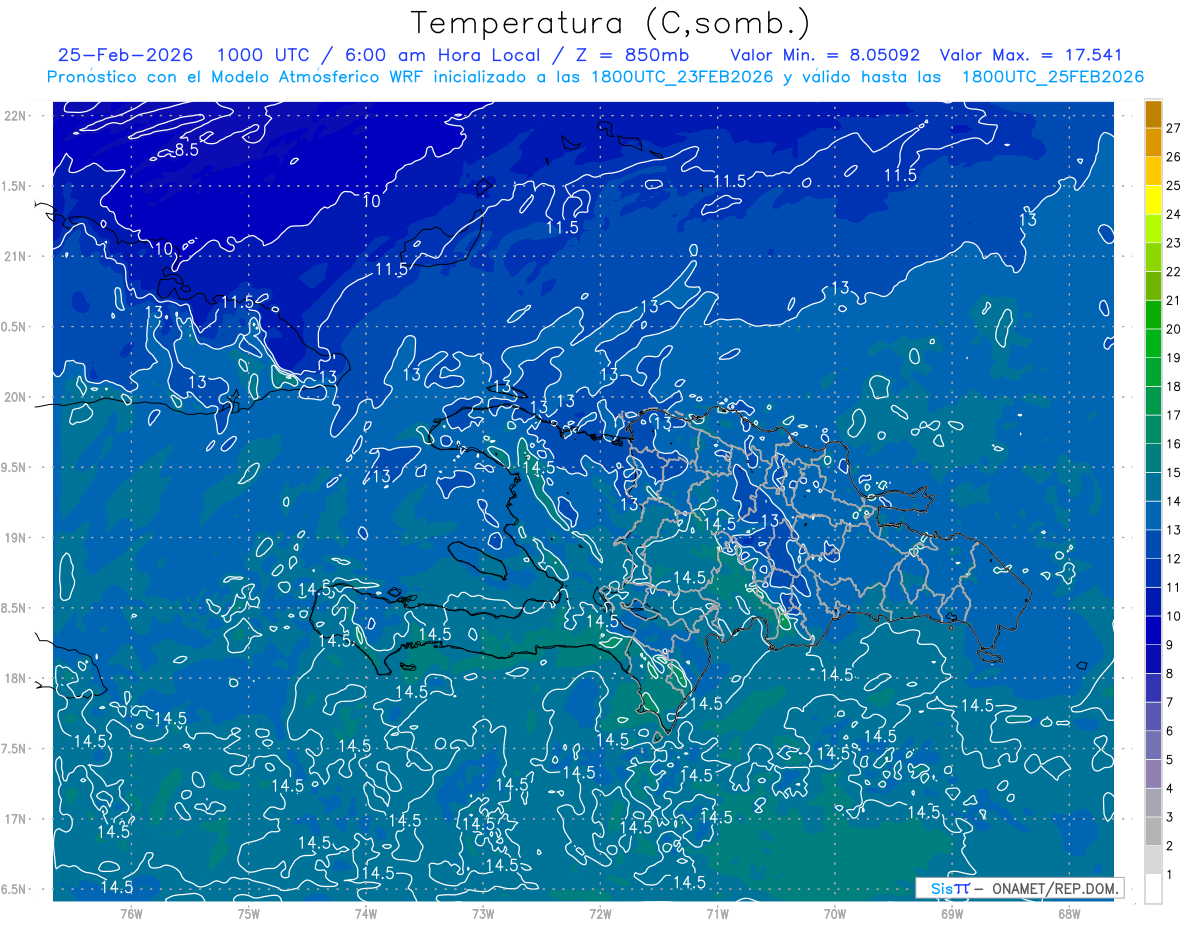Click the 74W longitude axis label
Screen dimensions: 1200x927
tap(365, 913)
